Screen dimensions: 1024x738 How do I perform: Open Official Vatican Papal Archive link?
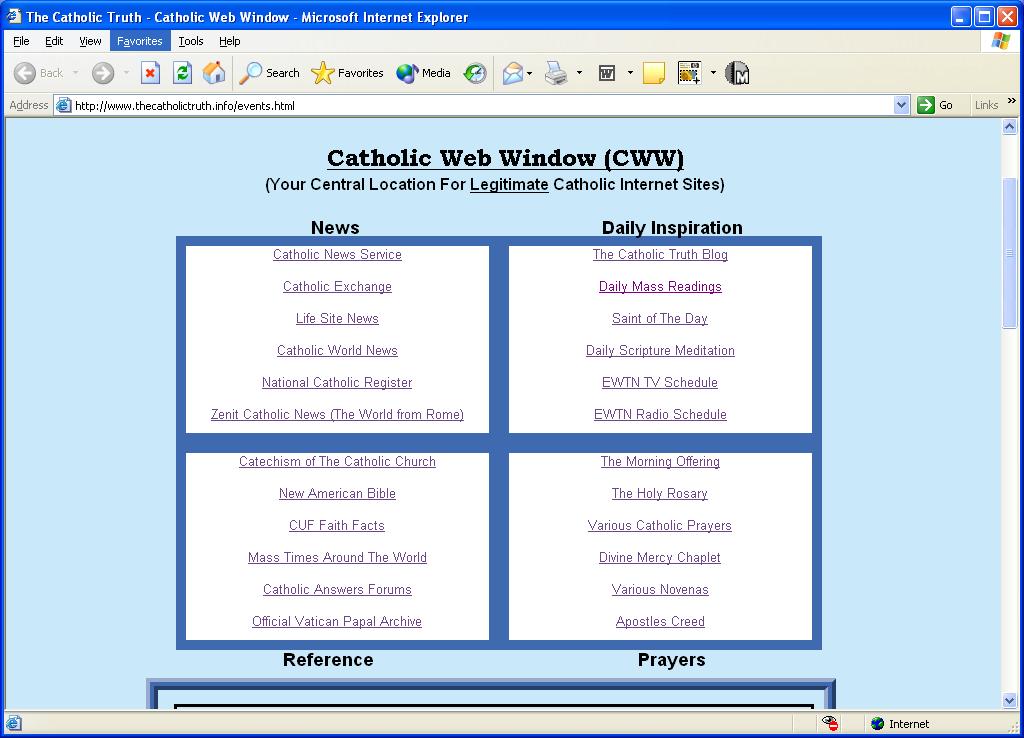[337, 622]
